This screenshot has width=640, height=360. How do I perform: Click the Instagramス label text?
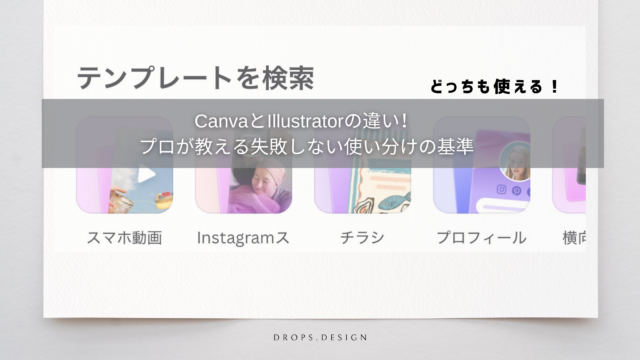(243, 238)
